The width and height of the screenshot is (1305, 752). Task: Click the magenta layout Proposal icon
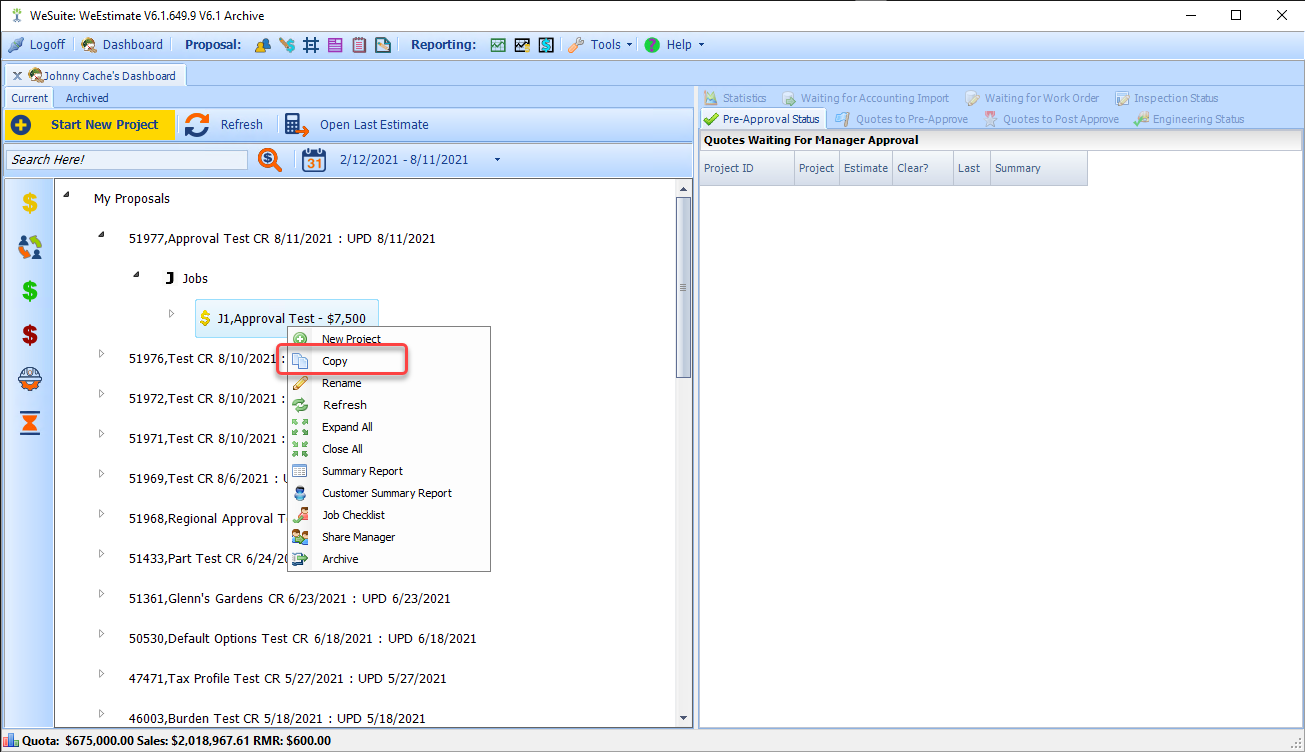[x=335, y=45]
